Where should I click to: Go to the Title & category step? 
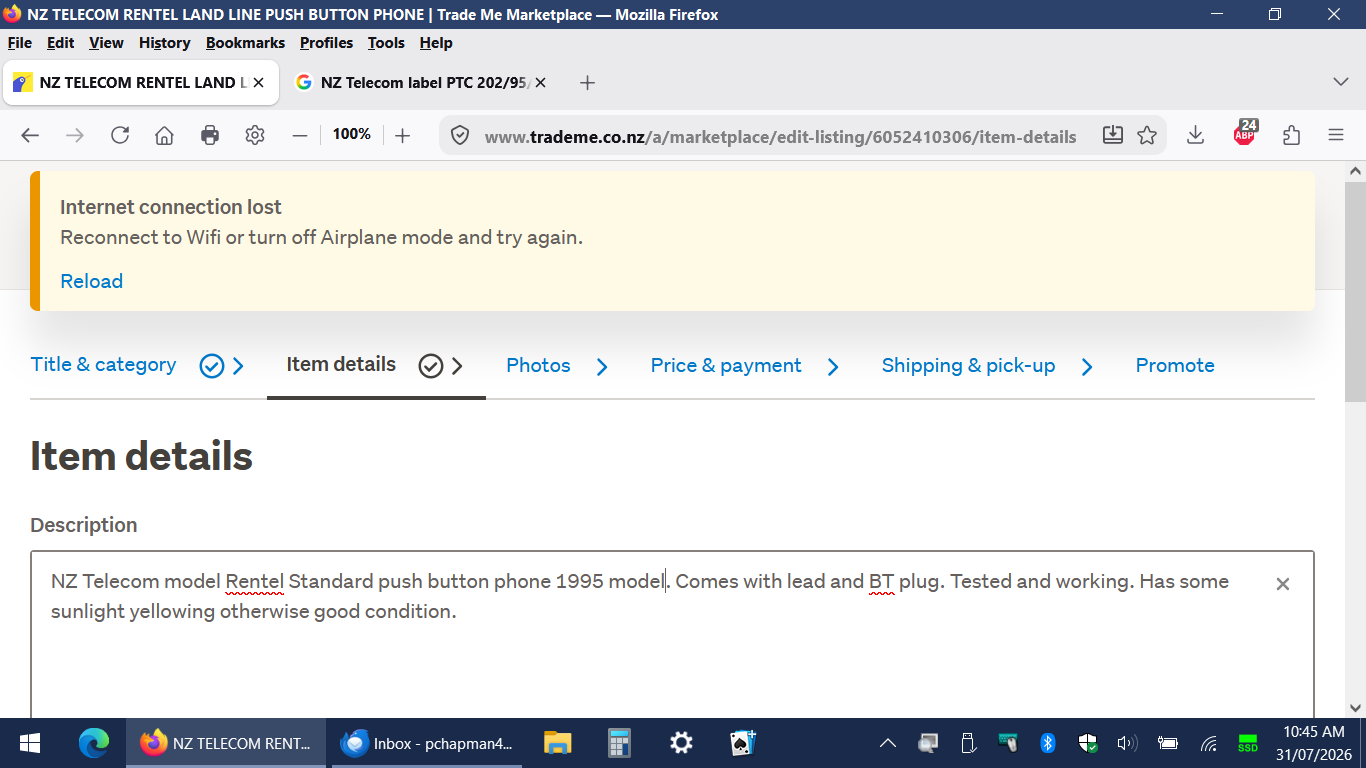[104, 365]
